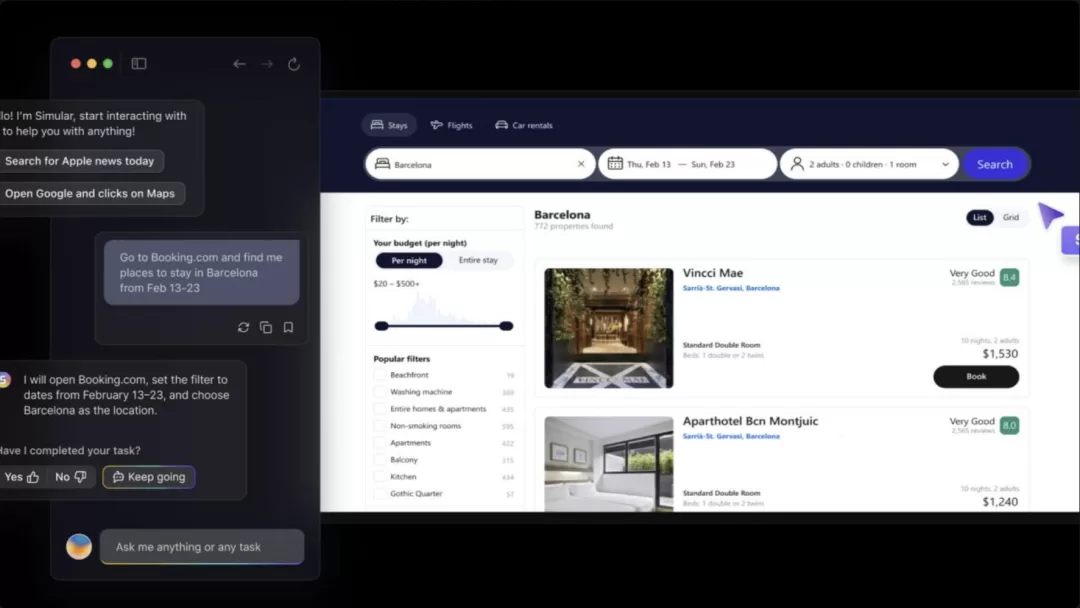Check Entire homes & apartments filter

click(x=380, y=409)
